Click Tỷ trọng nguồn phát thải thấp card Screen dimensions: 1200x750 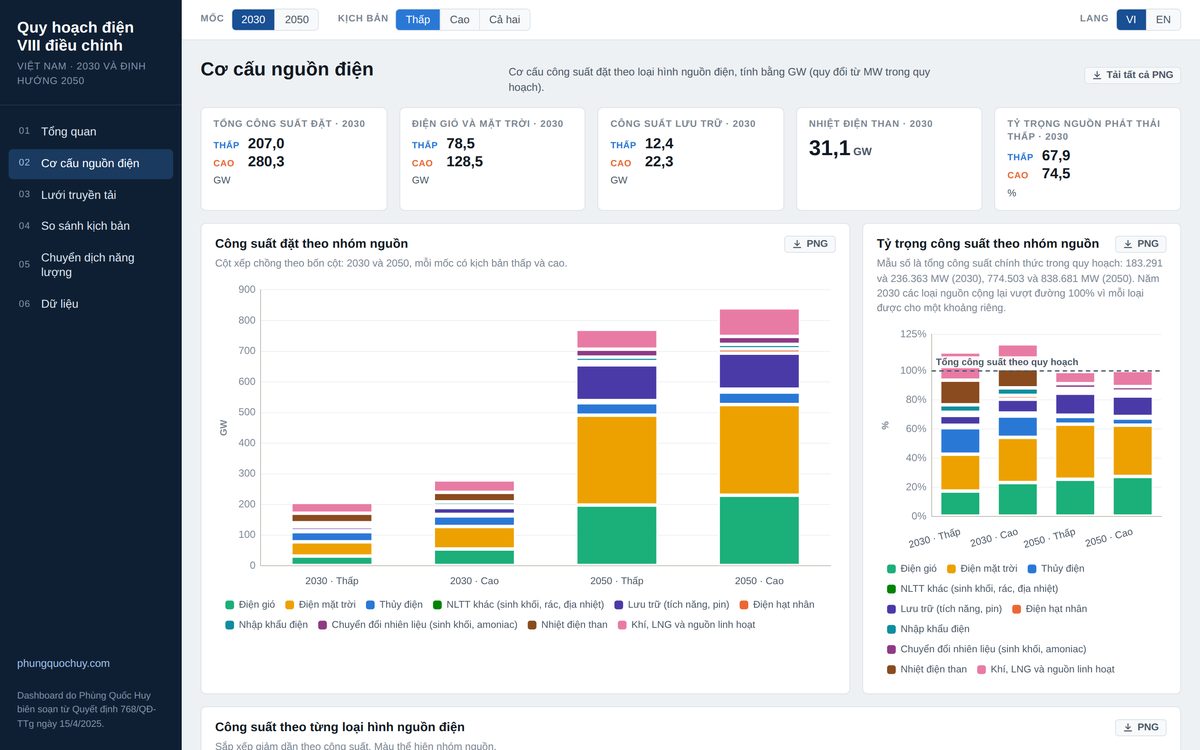pyautogui.click(x=1088, y=159)
